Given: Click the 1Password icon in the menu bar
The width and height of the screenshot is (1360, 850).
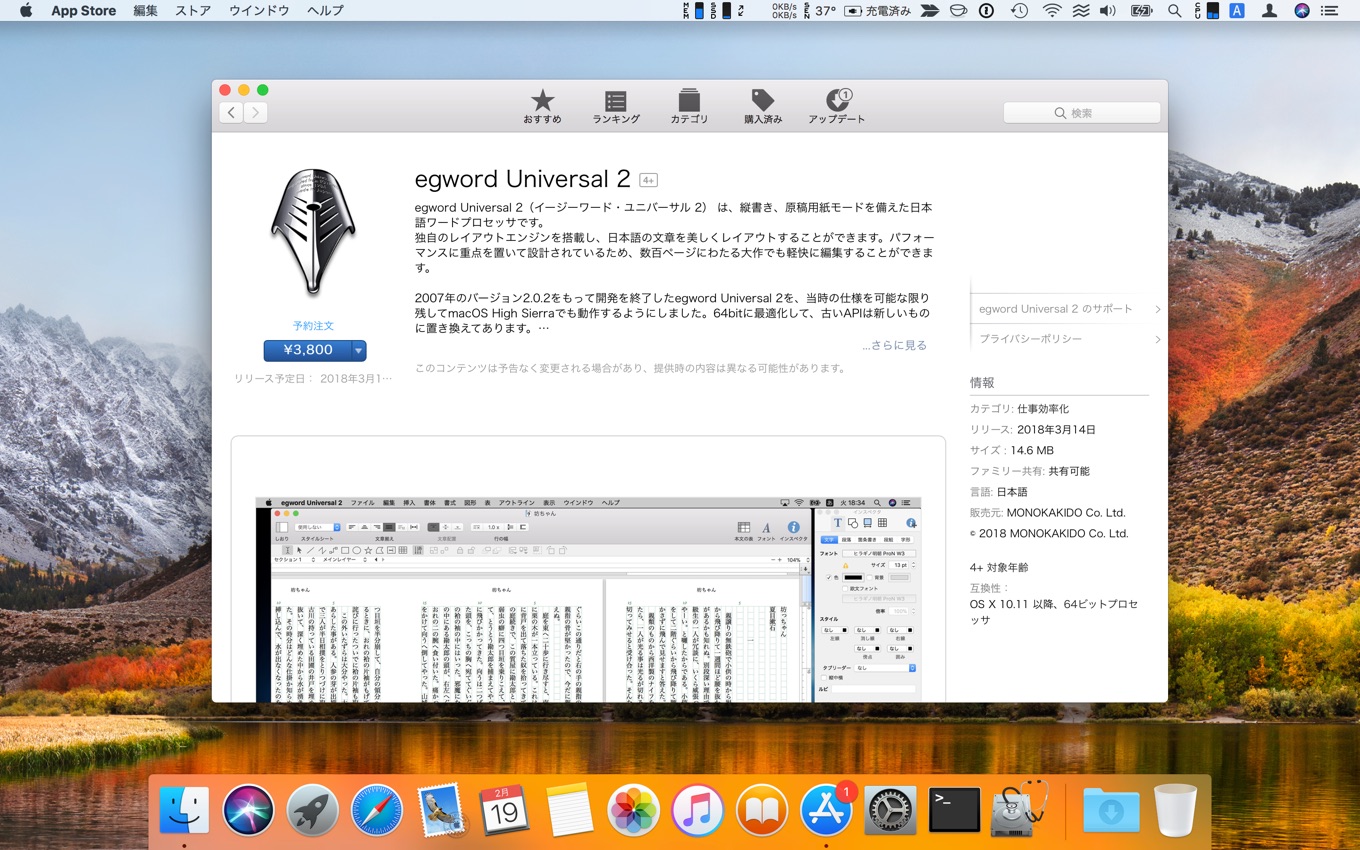Looking at the screenshot, I should 986,11.
